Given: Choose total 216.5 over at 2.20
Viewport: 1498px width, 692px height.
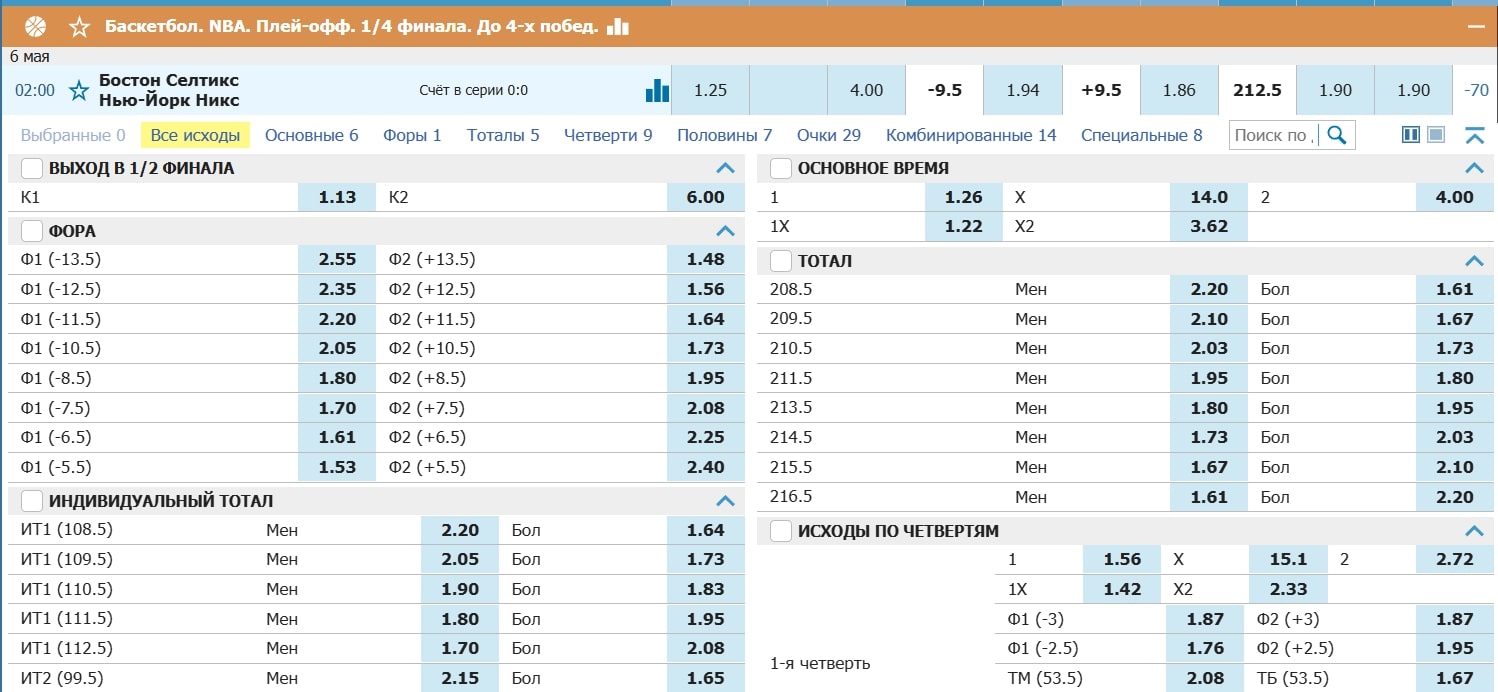Looking at the screenshot, I should coord(1455,497).
